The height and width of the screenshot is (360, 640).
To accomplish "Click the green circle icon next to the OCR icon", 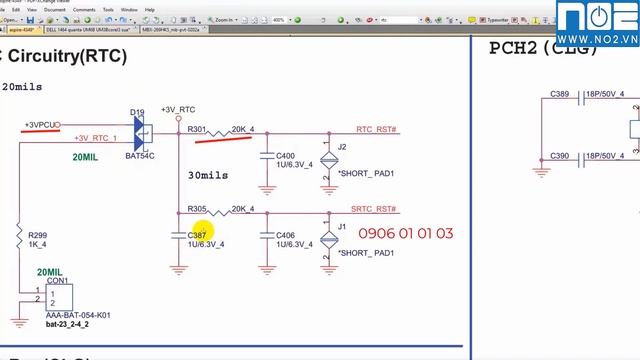I will click(x=87, y=20).
